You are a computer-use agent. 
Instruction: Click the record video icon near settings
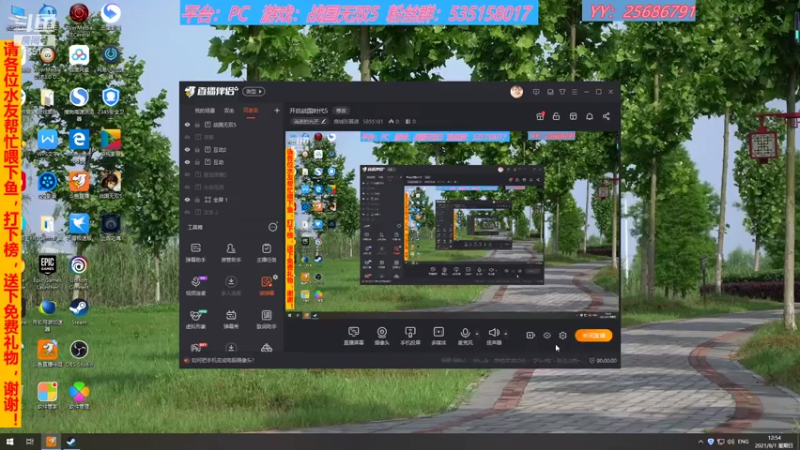531,335
